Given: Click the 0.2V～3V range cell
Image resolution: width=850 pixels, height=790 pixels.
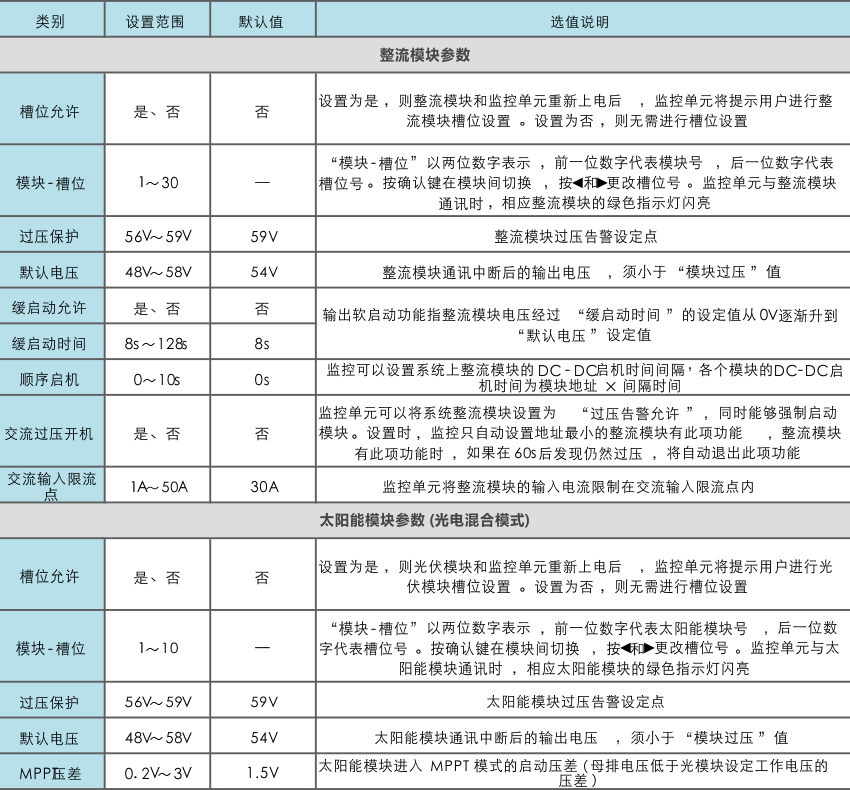Looking at the screenshot, I should pyautogui.click(x=158, y=772).
